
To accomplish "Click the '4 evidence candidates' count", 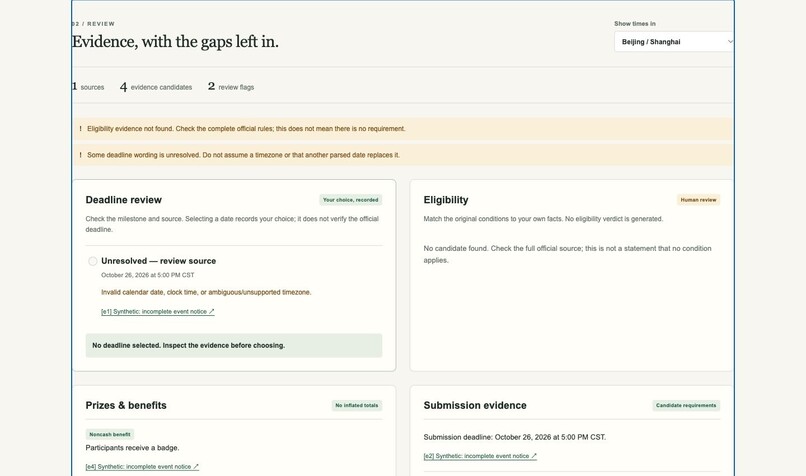I will (156, 87).
